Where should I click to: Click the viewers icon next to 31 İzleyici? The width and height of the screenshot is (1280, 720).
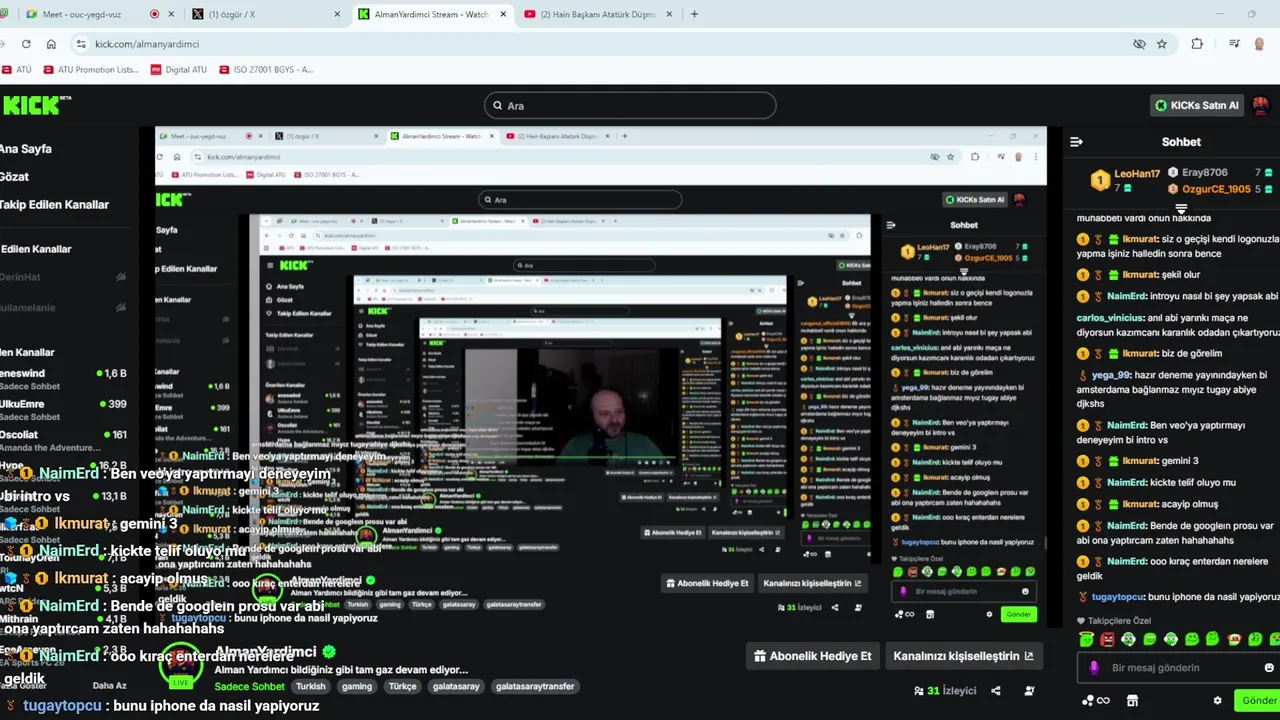[x=919, y=691]
